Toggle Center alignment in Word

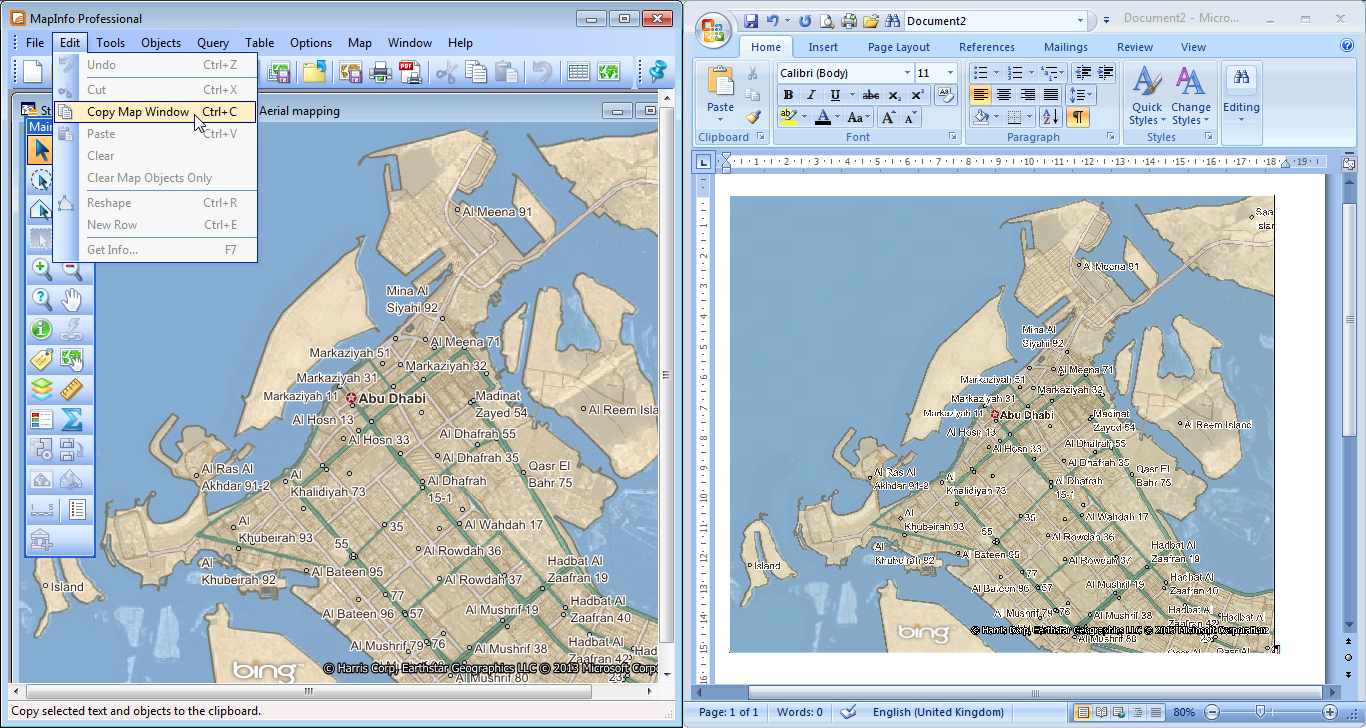(1003, 95)
